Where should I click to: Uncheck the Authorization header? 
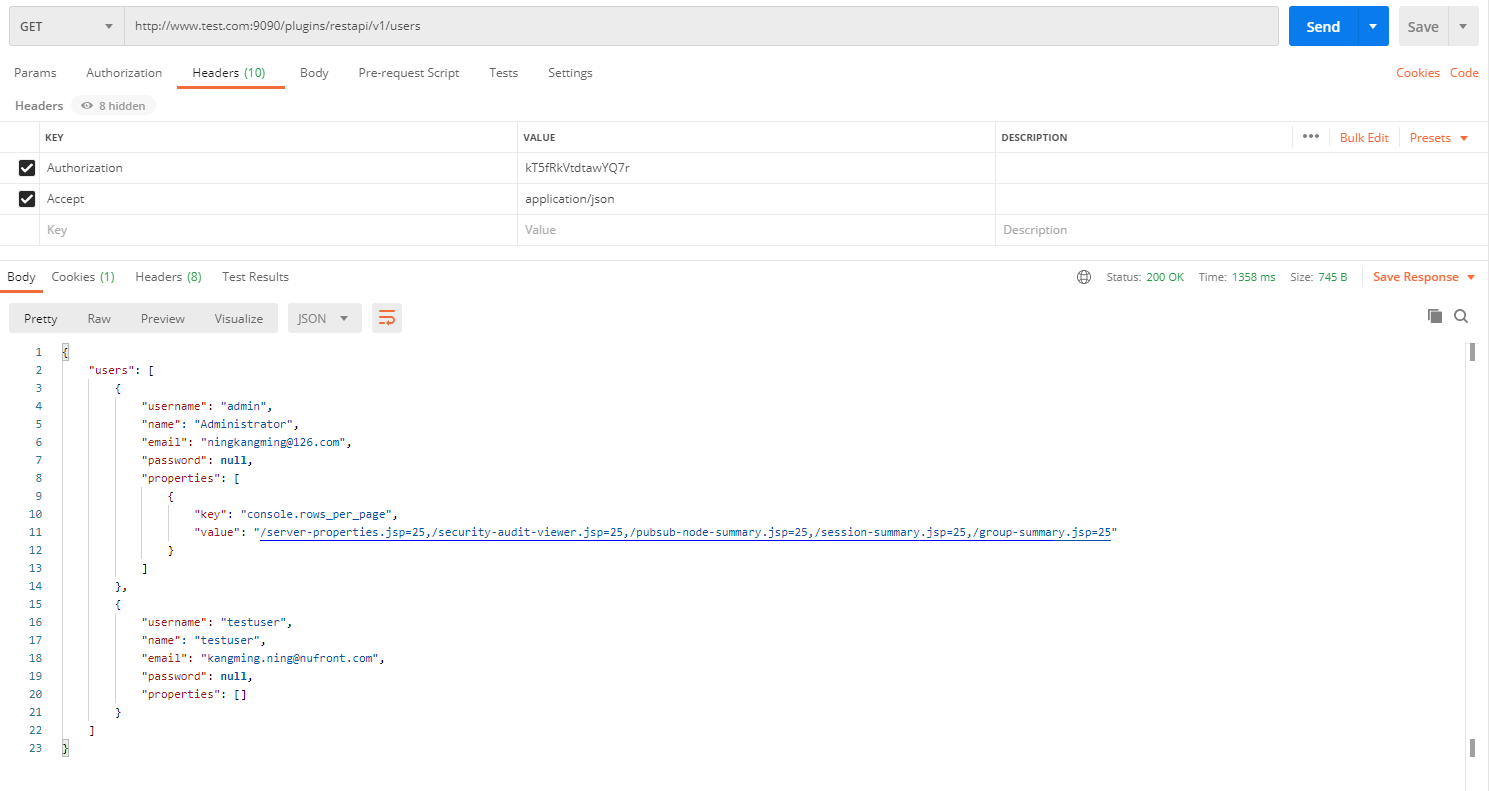tap(26, 167)
